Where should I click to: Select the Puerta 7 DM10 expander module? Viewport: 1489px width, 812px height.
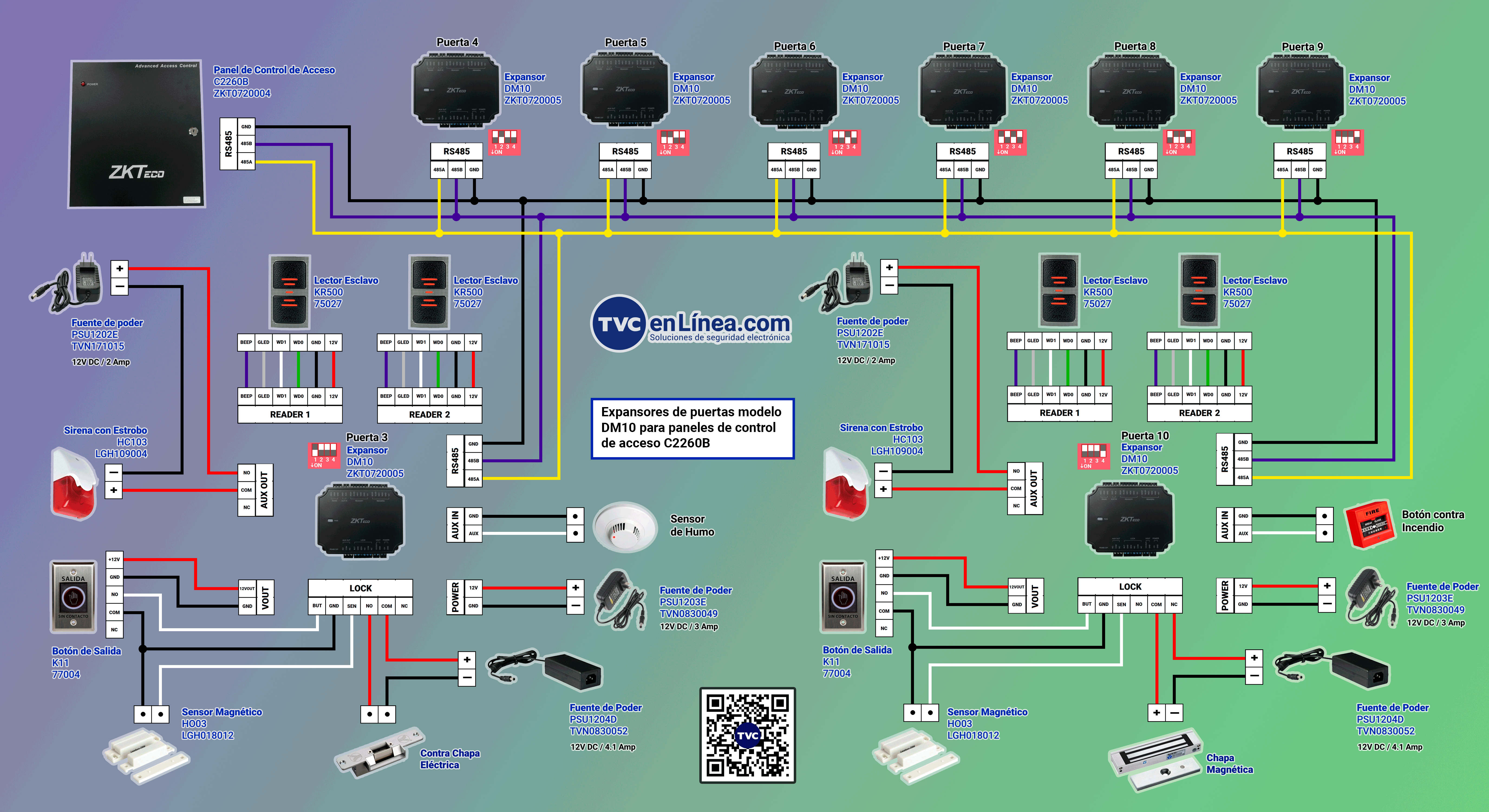click(x=962, y=92)
